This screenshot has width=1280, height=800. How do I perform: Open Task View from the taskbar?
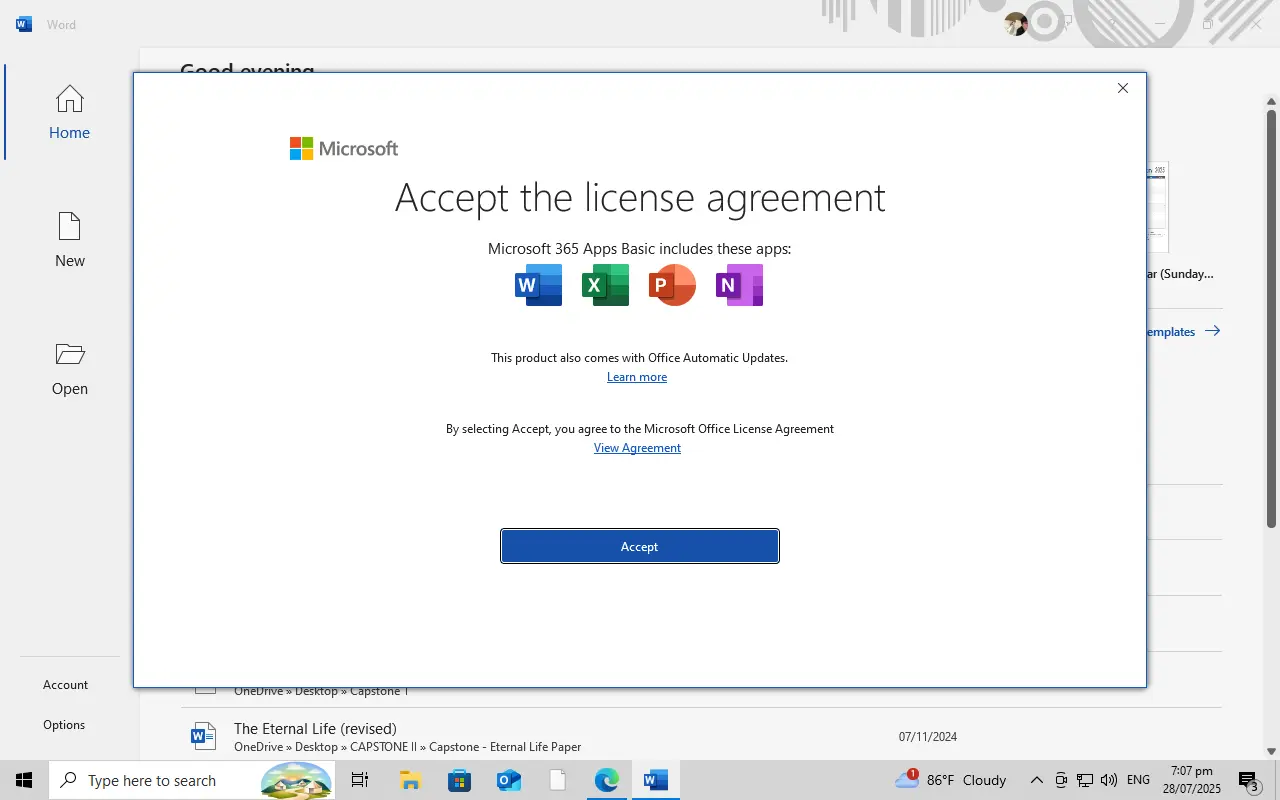360,780
